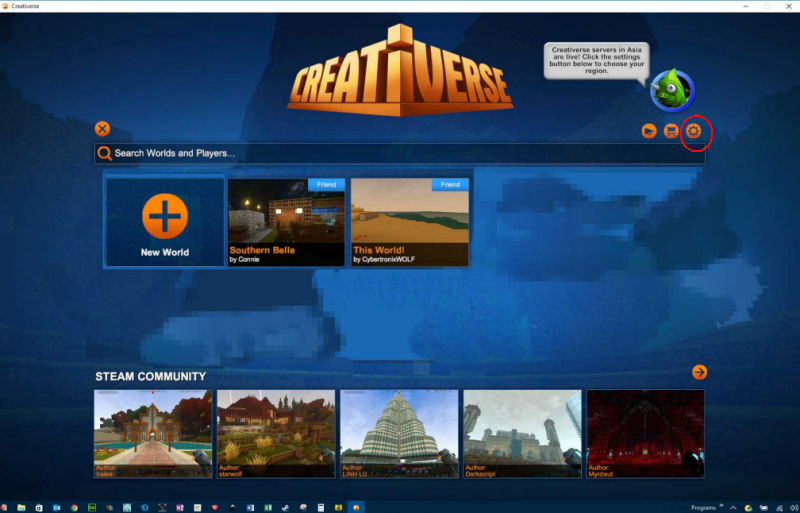800x513 pixels.
Task: Open the Southern Belle world by Connie
Action: point(286,222)
